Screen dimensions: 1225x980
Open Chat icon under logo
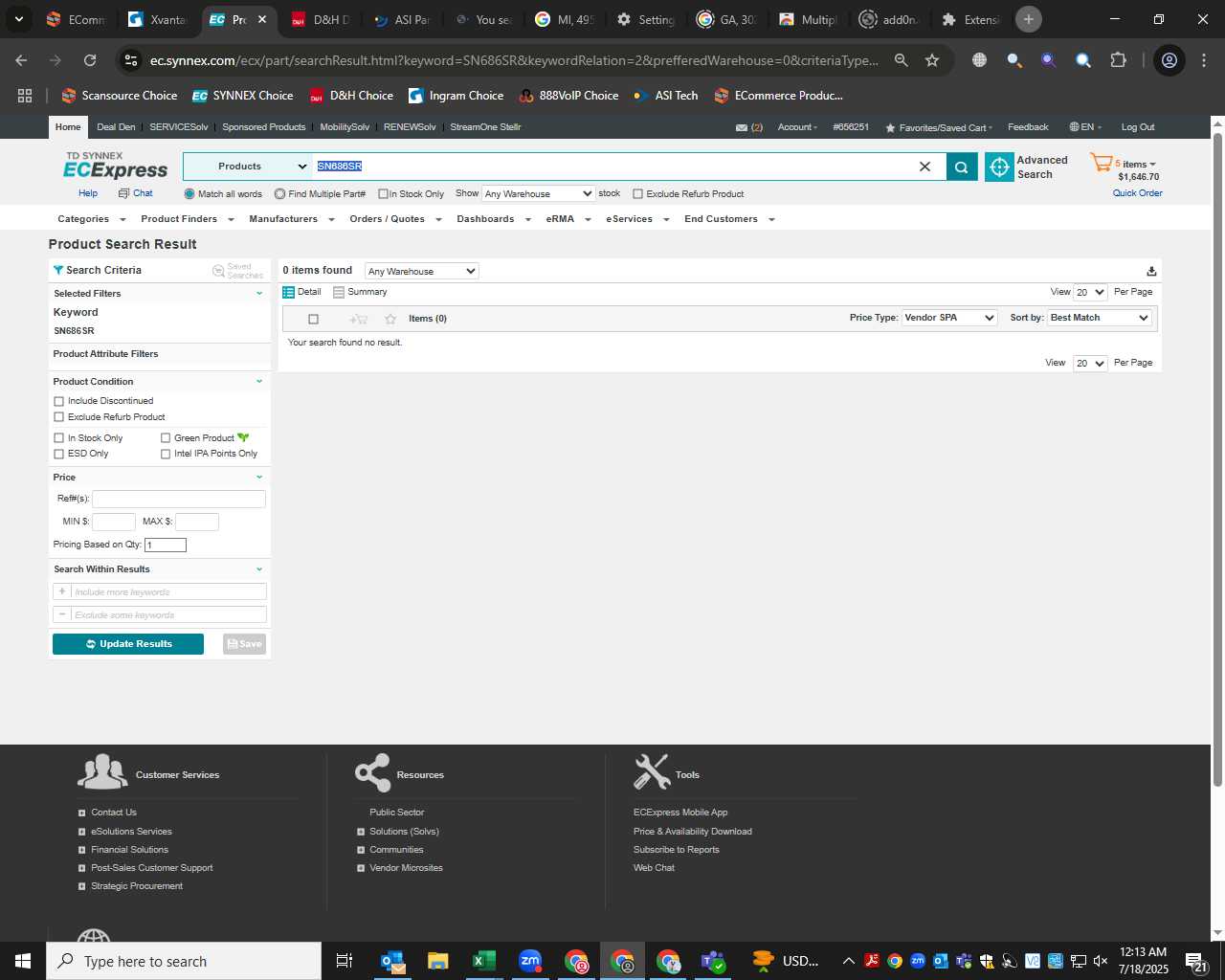click(x=123, y=193)
